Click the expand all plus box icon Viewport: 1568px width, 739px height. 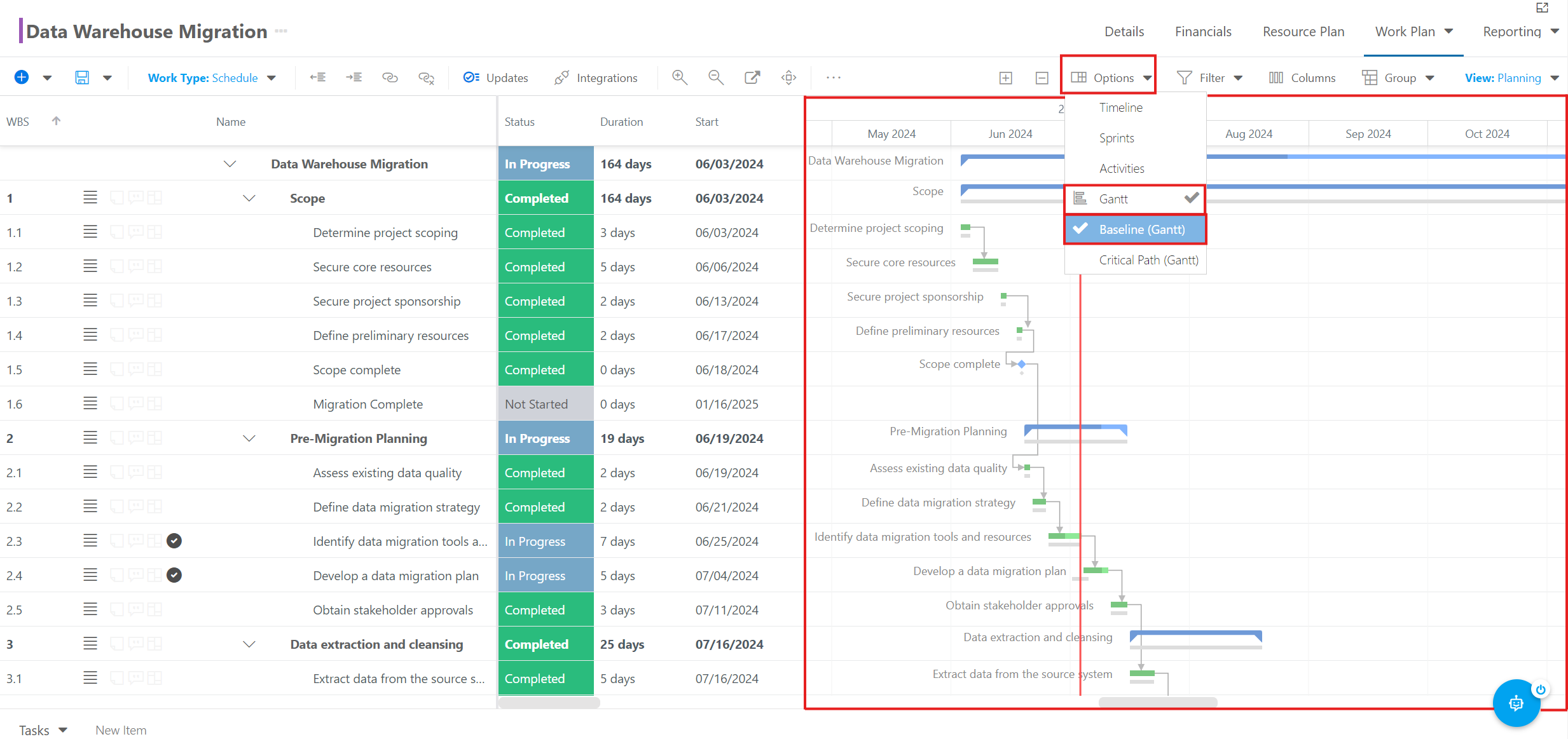(x=1006, y=78)
